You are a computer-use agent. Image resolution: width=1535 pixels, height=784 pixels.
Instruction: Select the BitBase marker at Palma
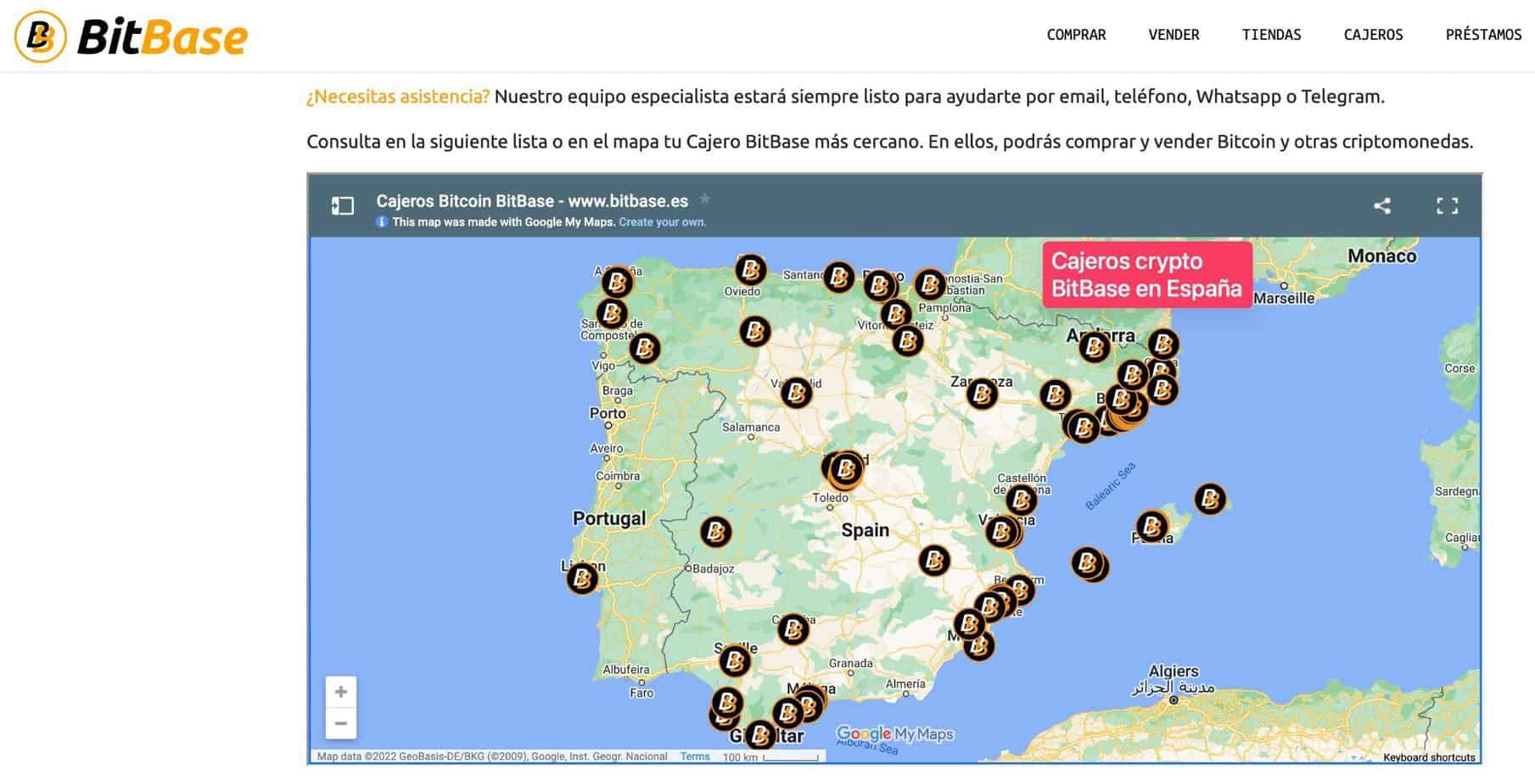tap(1151, 527)
